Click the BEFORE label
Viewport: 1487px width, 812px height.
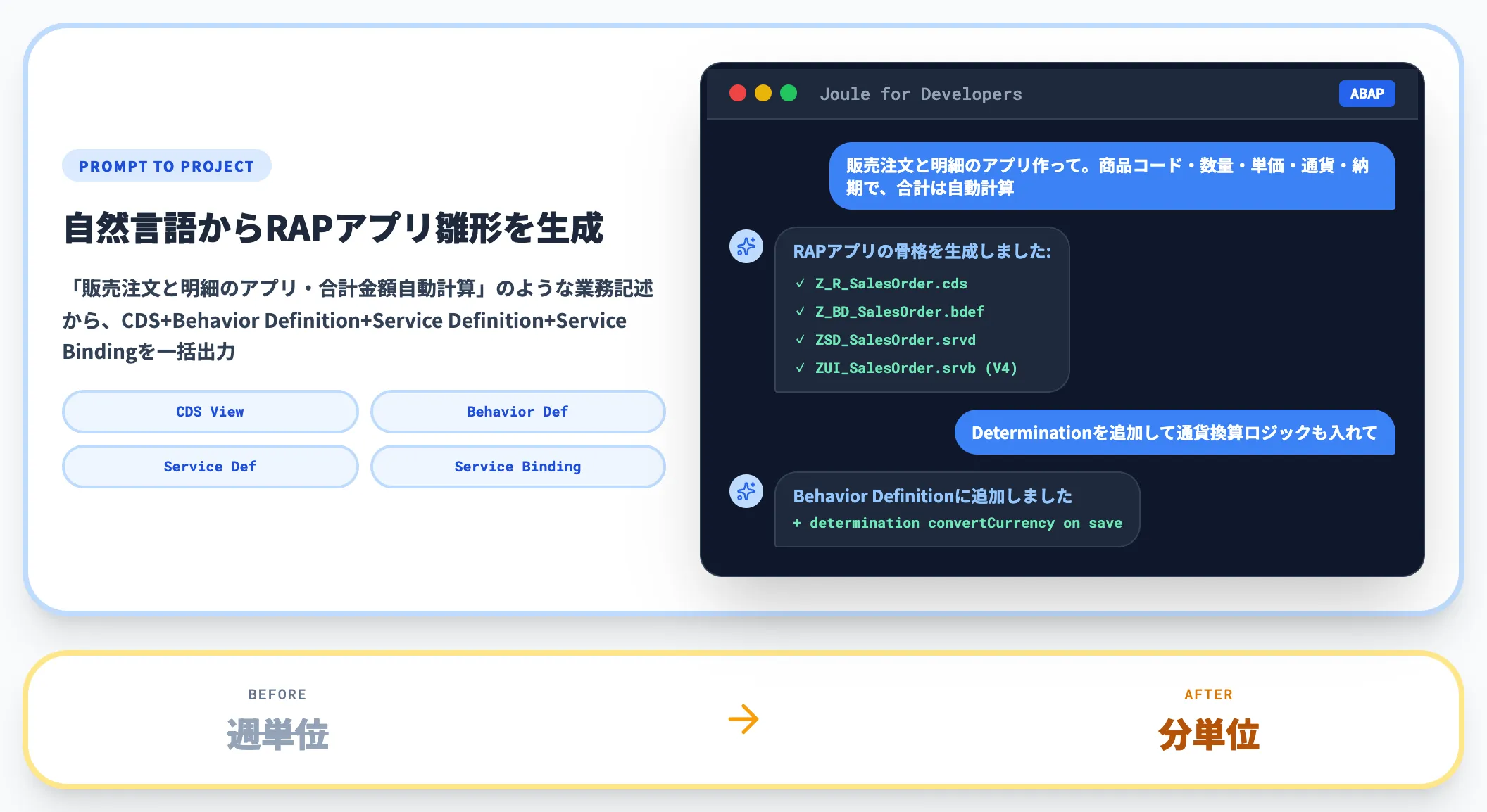(277, 694)
